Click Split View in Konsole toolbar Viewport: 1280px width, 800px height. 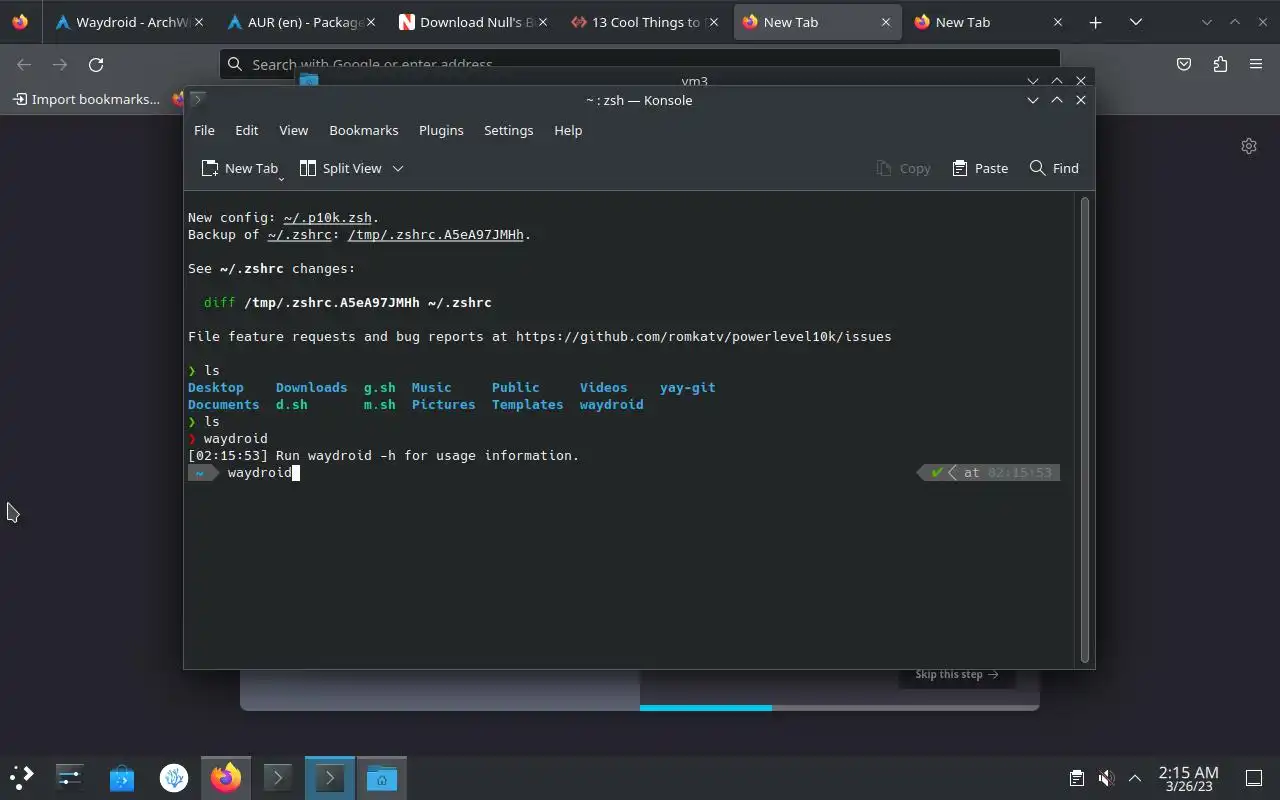(341, 168)
